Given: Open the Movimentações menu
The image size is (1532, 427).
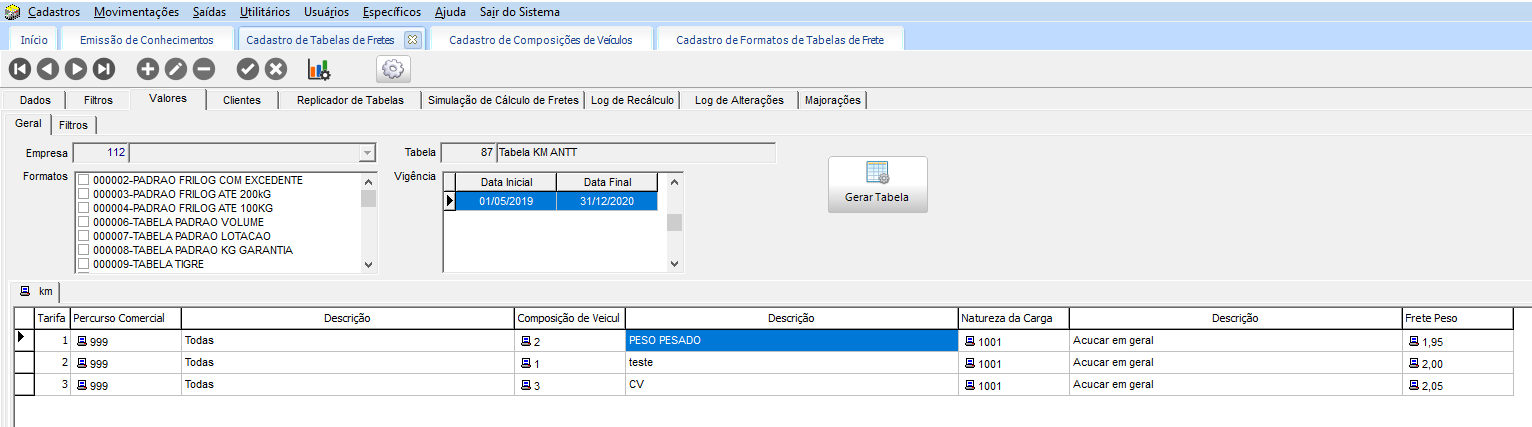Looking at the screenshot, I should (x=137, y=12).
